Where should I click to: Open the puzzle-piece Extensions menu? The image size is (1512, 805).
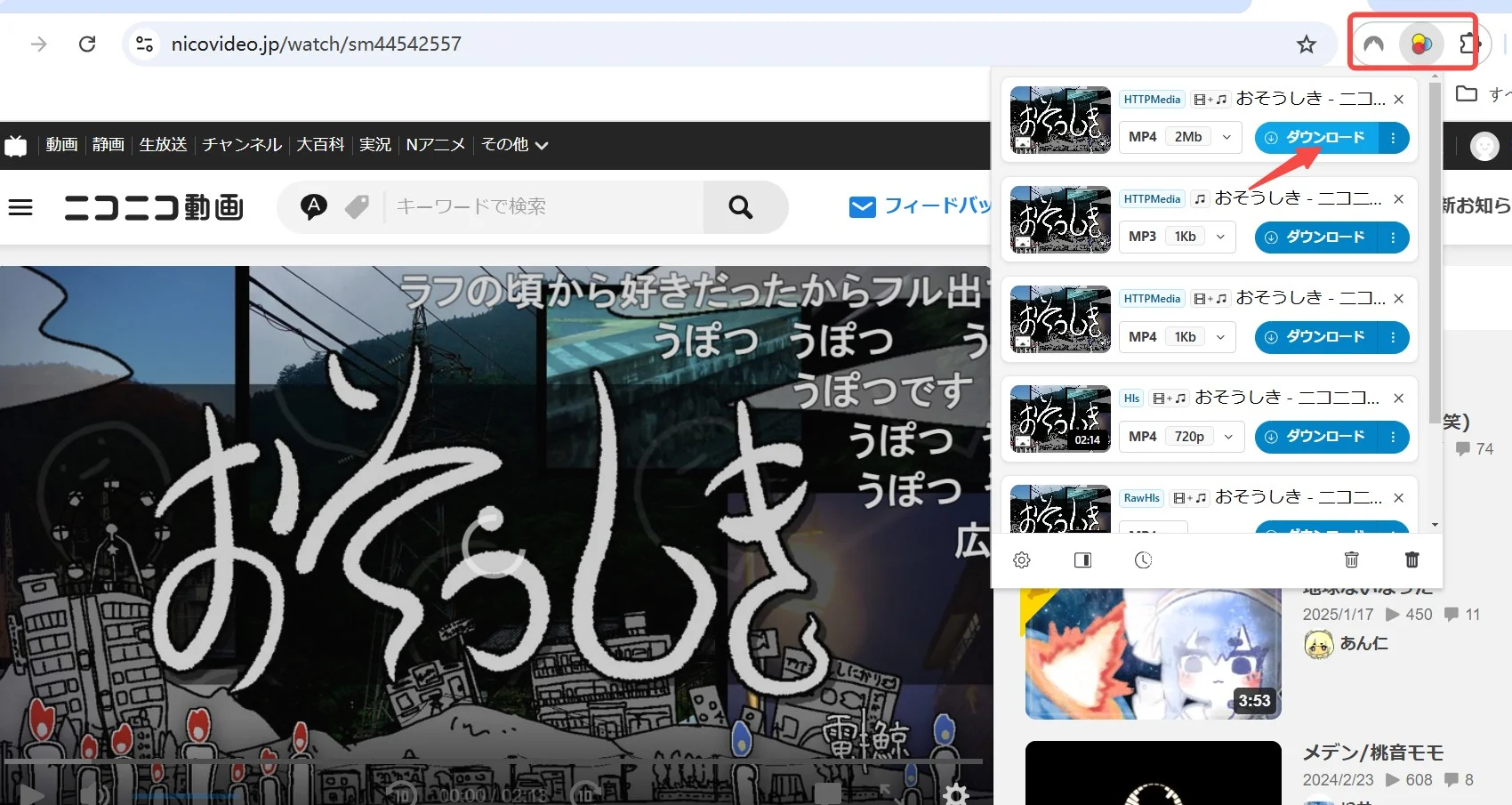[x=1468, y=44]
